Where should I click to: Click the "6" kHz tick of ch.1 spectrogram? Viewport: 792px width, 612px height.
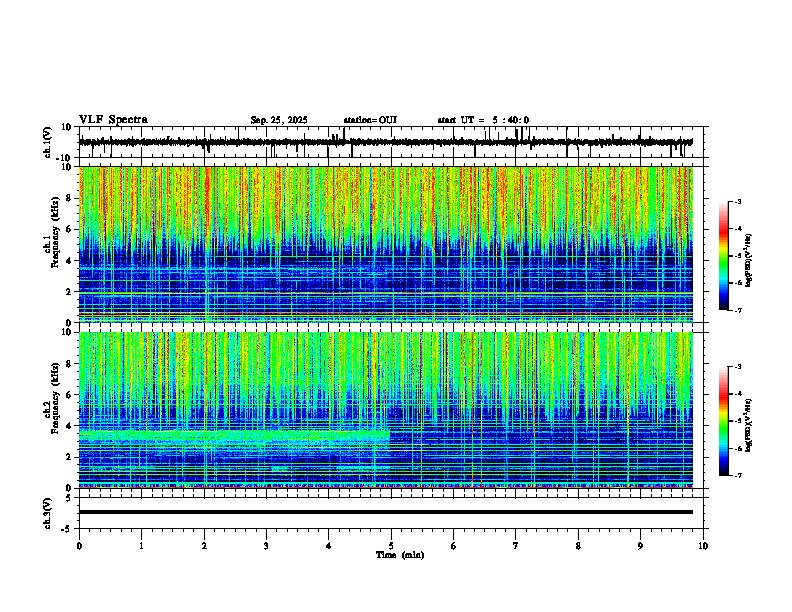coord(69,230)
